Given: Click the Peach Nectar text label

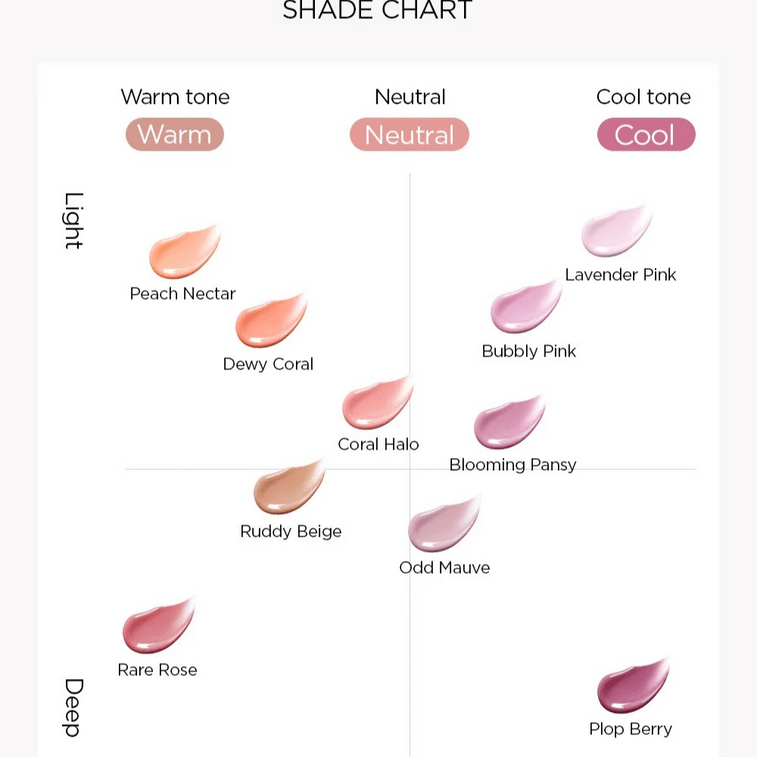Looking at the screenshot, I should (x=182, y=294).
